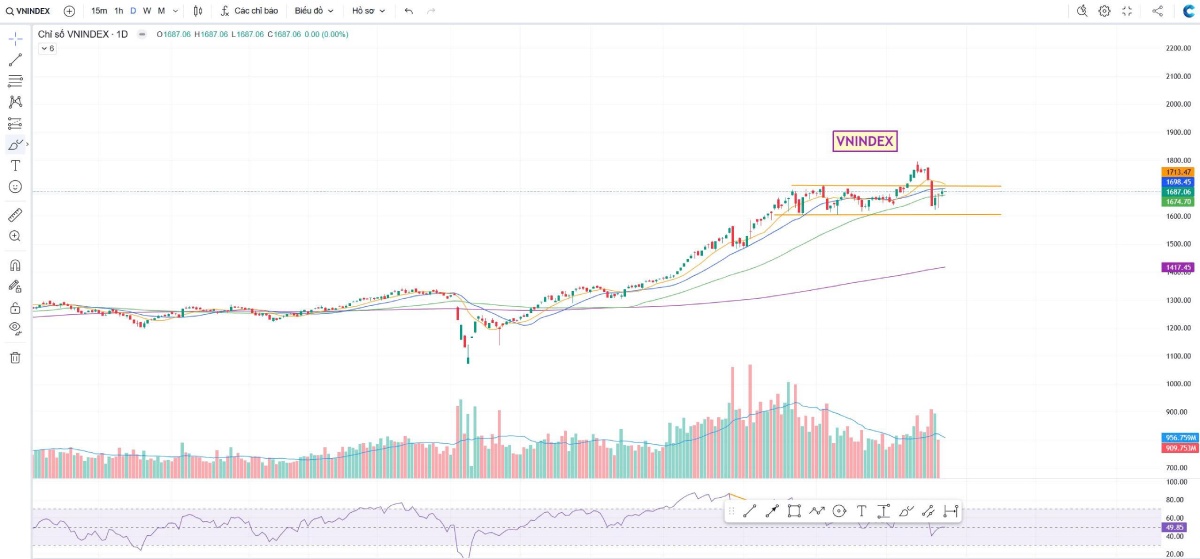This screenshot has width=1200, height=559.
Task: Select the text annotation tool in sidebar
Action: (x=15, y=165)
